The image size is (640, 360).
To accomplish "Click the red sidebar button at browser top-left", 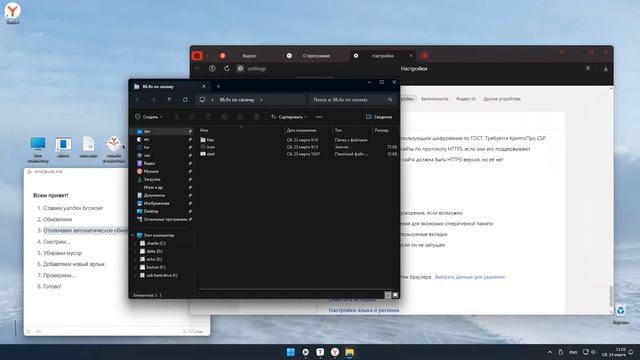I will (197, 56).
